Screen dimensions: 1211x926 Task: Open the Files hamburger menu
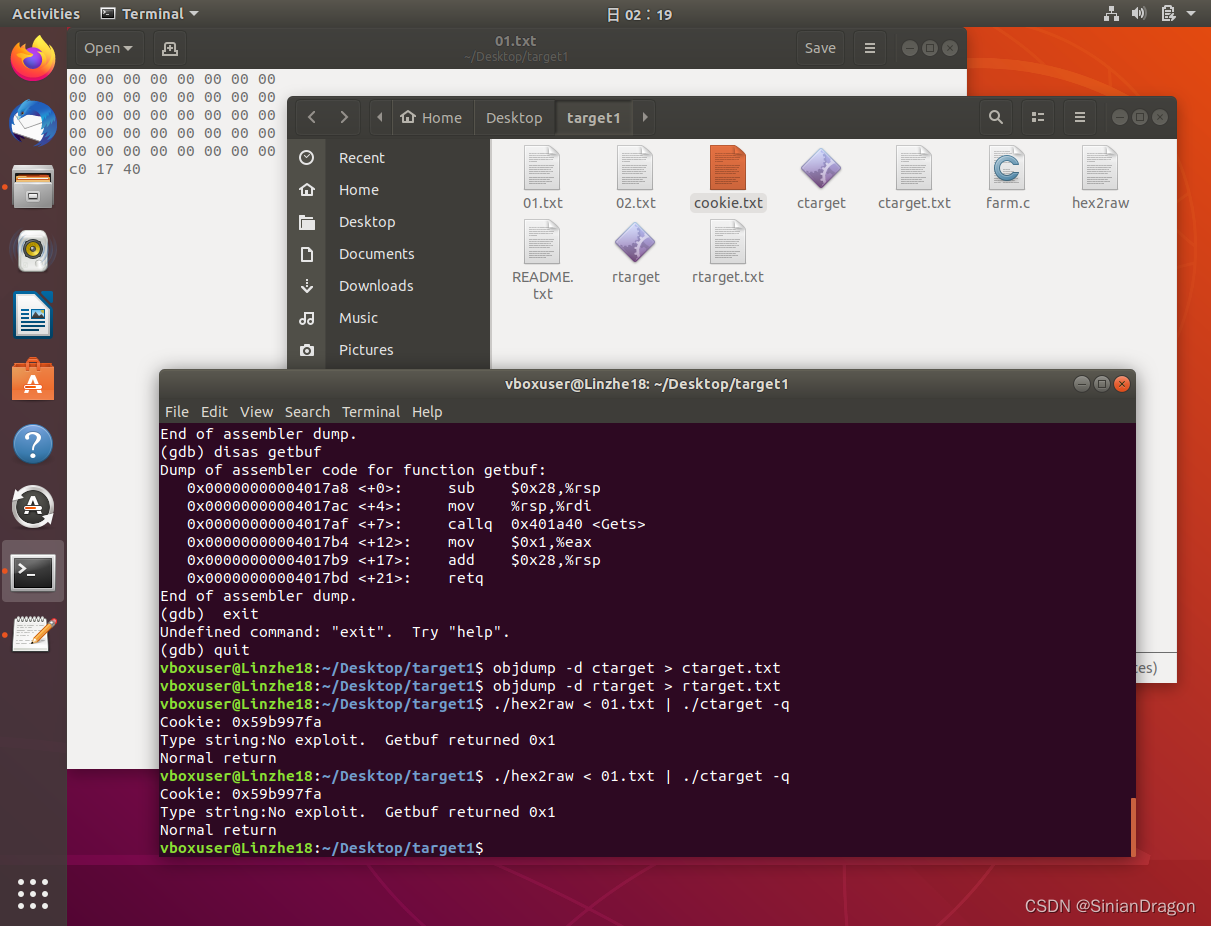click(1080, 117)
